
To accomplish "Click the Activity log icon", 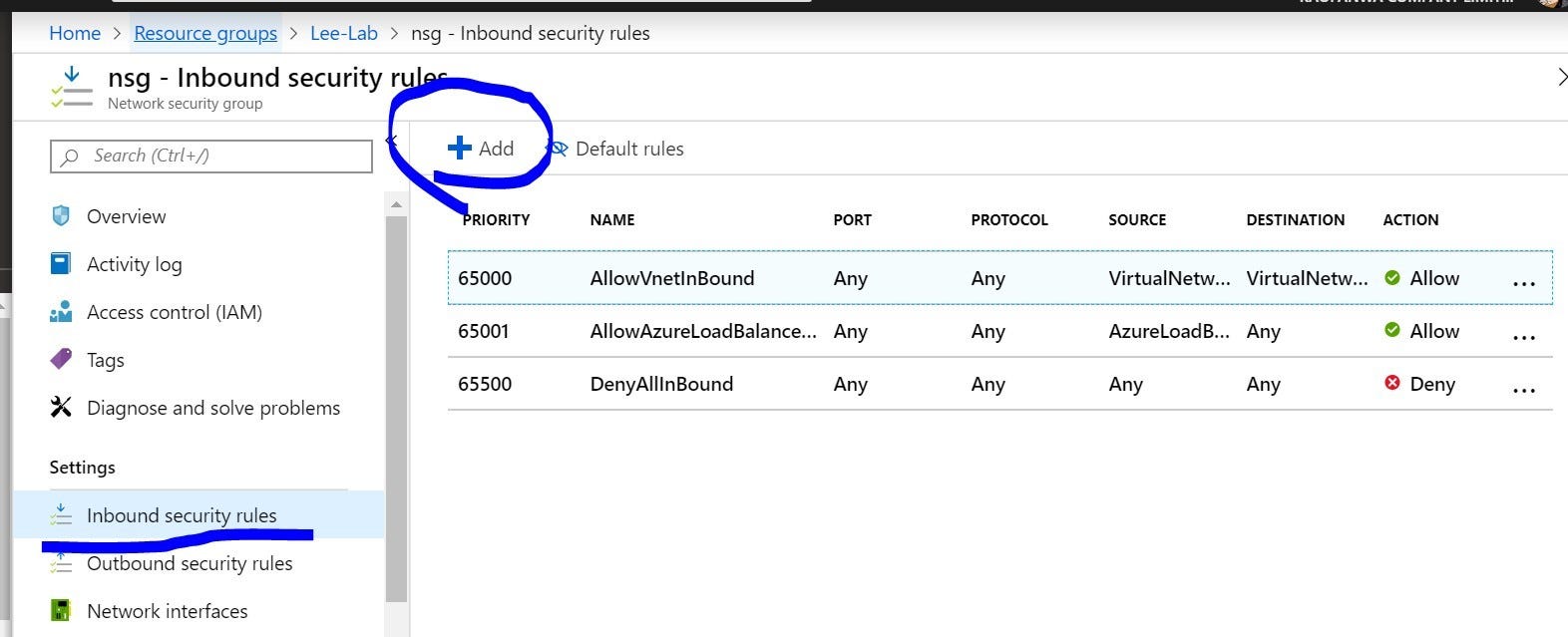I will (61, 264).
